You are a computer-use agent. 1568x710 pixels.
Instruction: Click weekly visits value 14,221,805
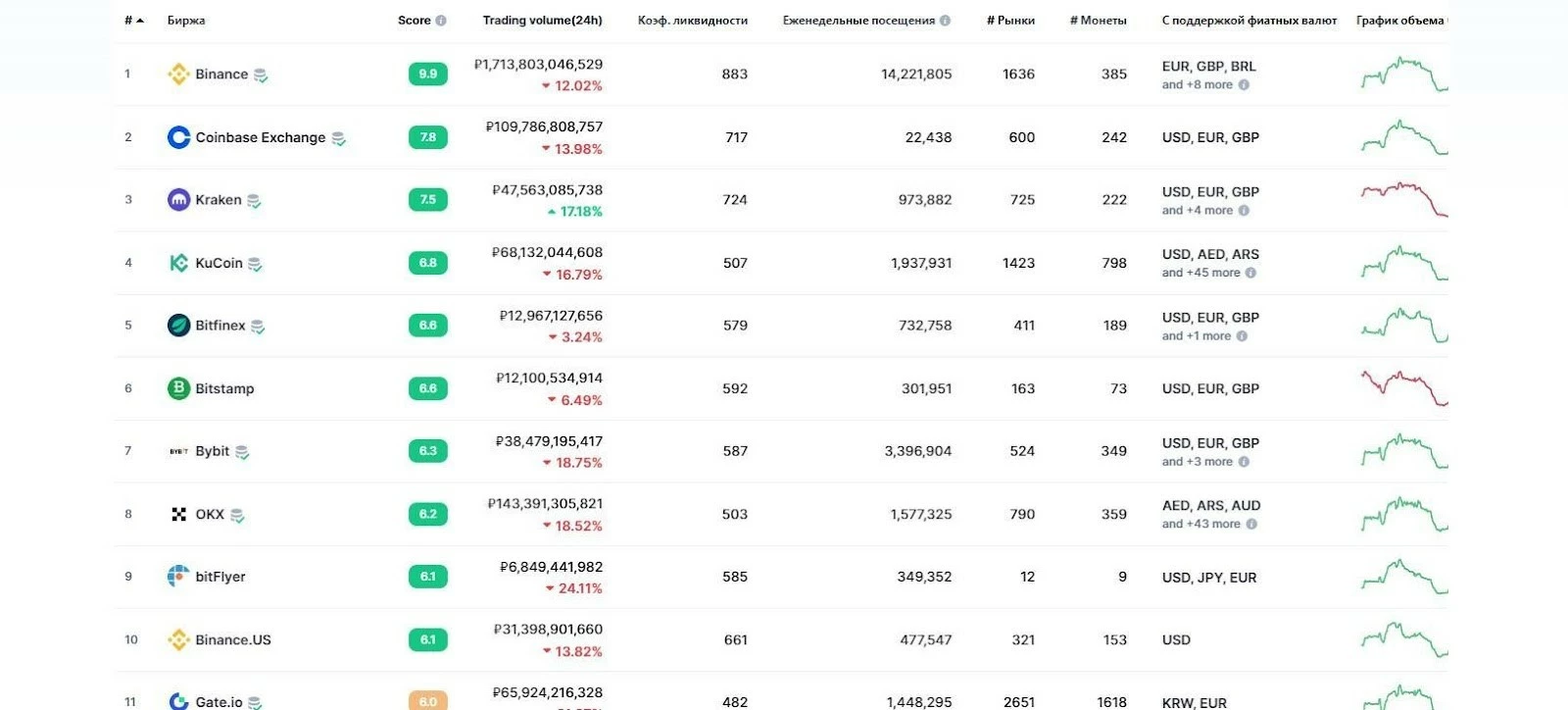tap(916, 75)
